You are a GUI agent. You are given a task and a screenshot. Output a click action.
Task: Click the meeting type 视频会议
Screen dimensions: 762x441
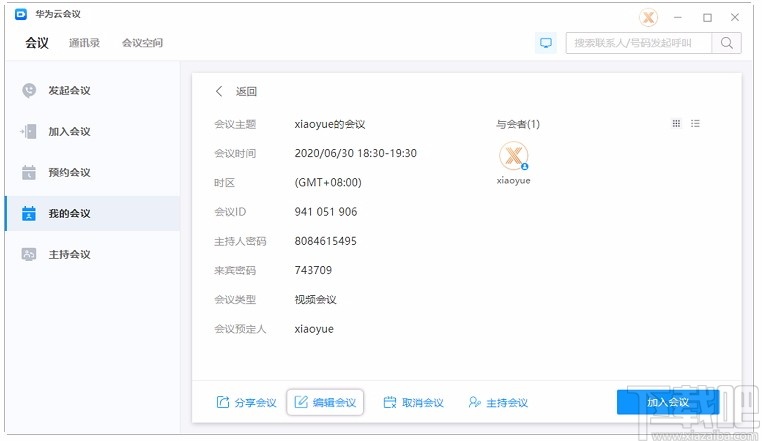click(x=315, y=300)
